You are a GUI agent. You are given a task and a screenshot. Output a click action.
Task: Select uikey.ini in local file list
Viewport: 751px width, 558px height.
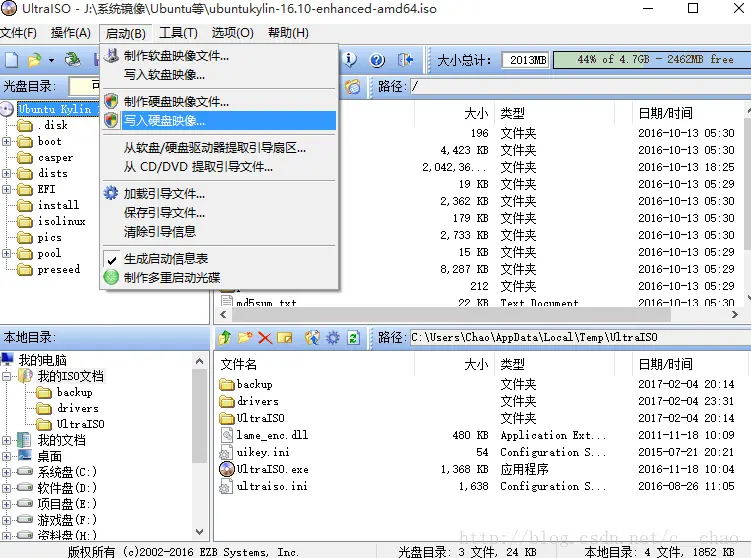[263, 452]
